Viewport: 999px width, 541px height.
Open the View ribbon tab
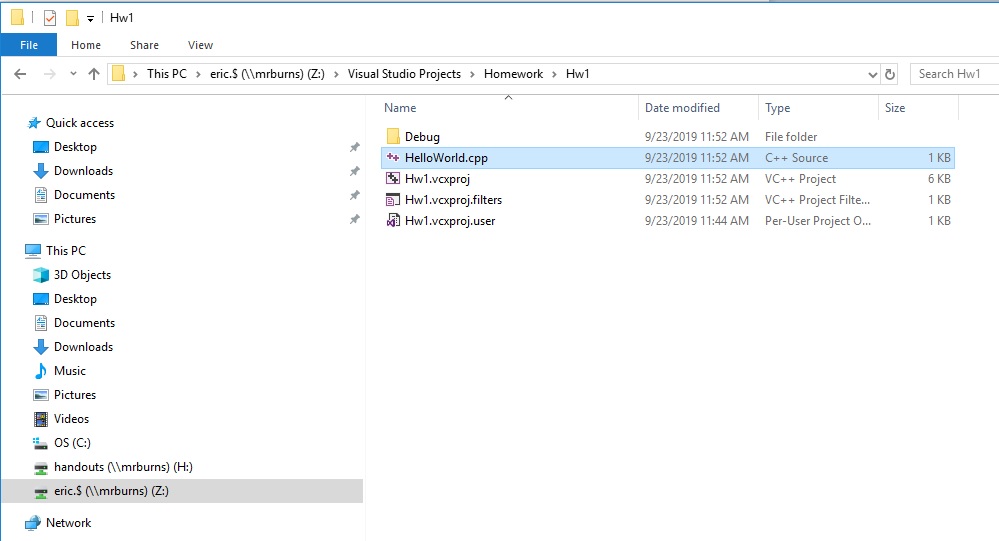(200, 45)
